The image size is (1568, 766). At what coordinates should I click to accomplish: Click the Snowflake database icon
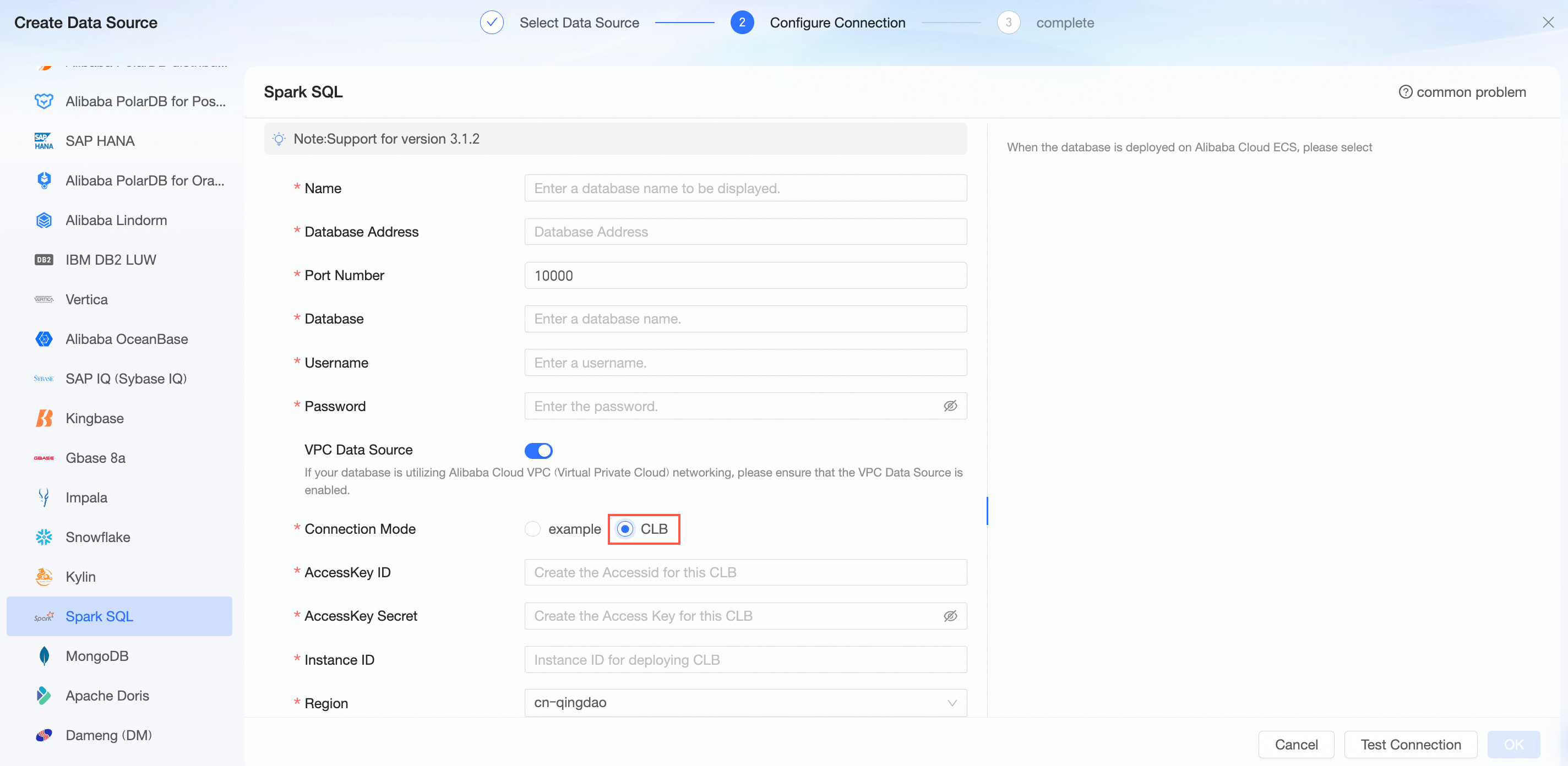click(x=44, y=537)
